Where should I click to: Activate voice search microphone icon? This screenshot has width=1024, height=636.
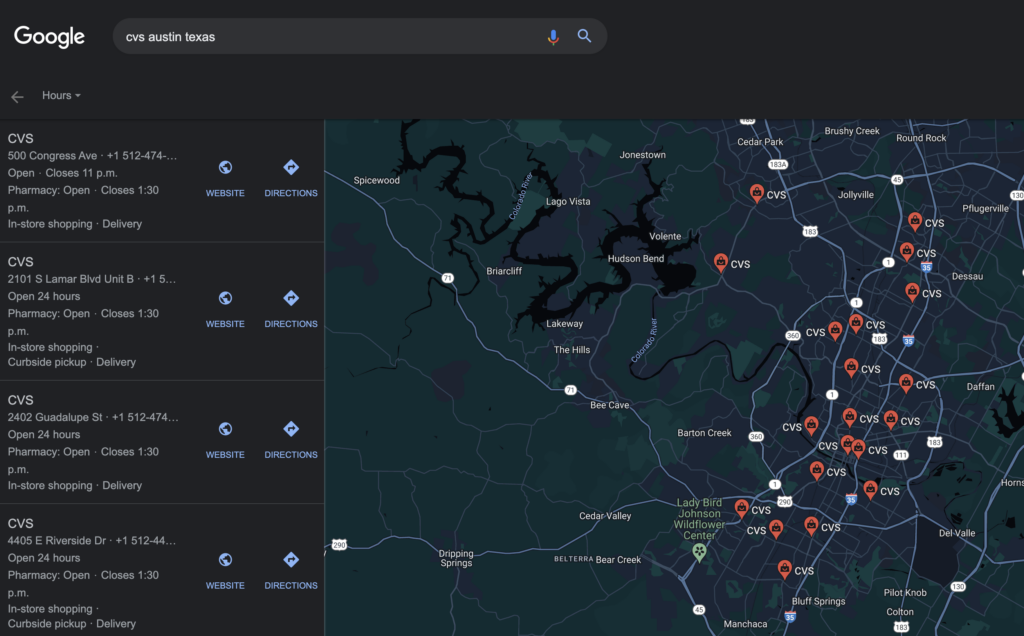click(x=553, y=37)
